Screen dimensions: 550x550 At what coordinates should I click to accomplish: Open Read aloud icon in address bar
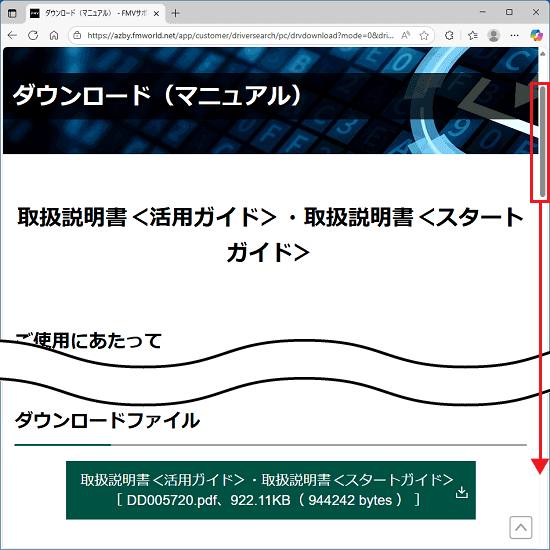pos(405,35)
